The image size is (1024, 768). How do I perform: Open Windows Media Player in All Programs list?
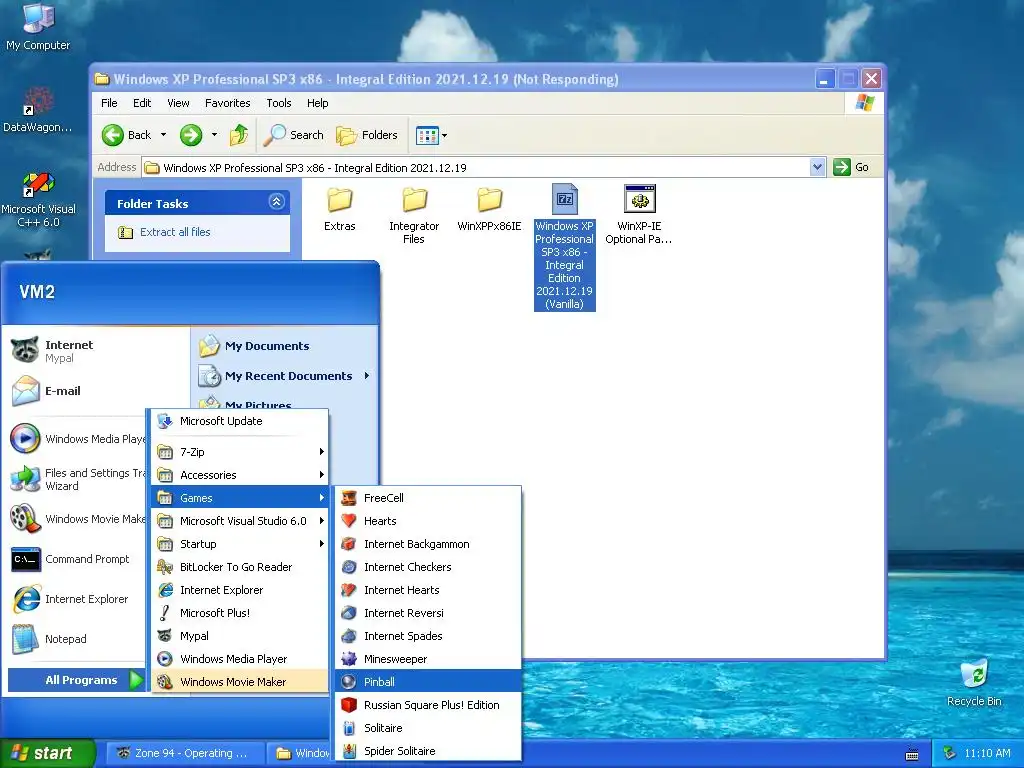(x=240, y=659)
